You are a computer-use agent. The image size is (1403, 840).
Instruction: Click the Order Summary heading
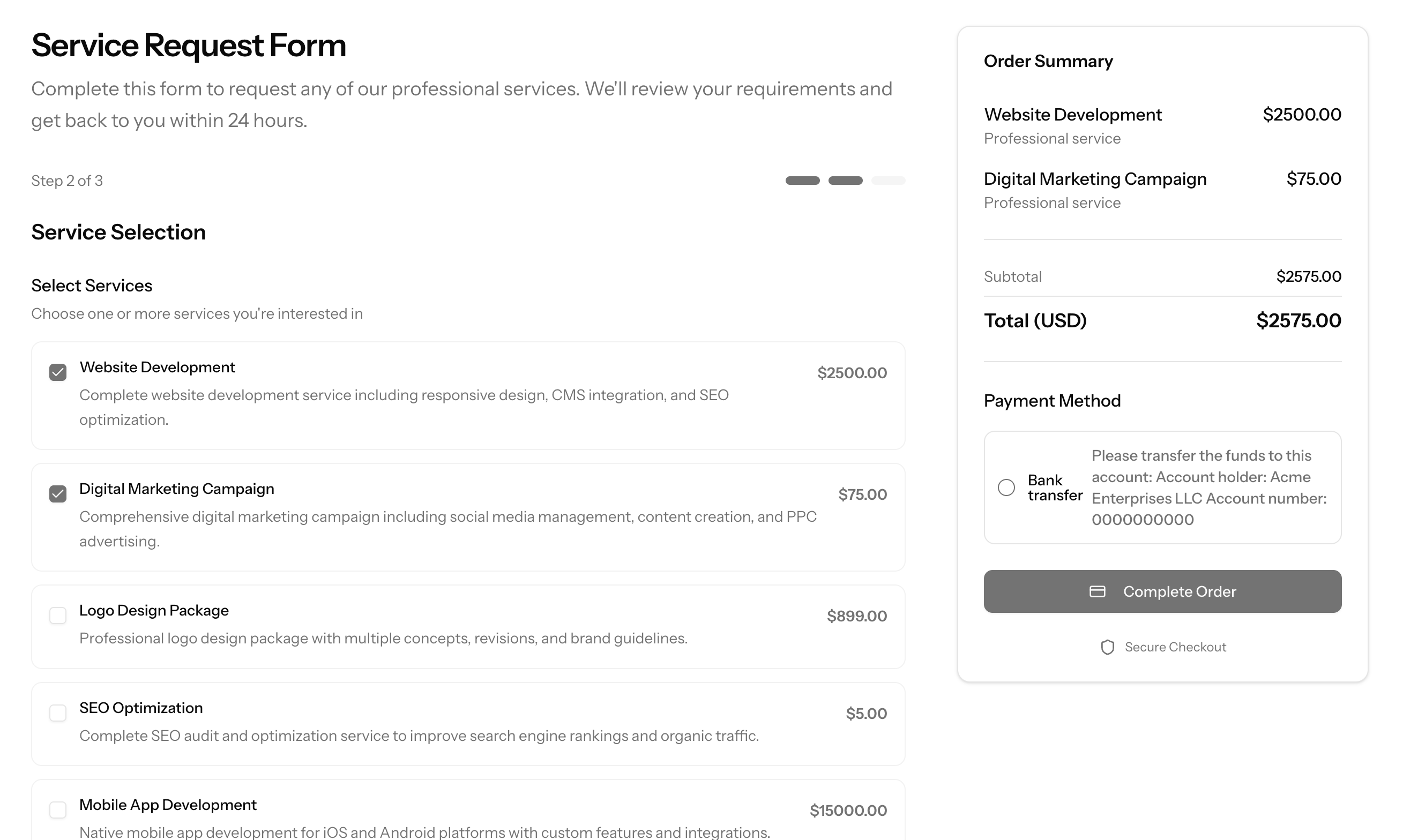1048,61
